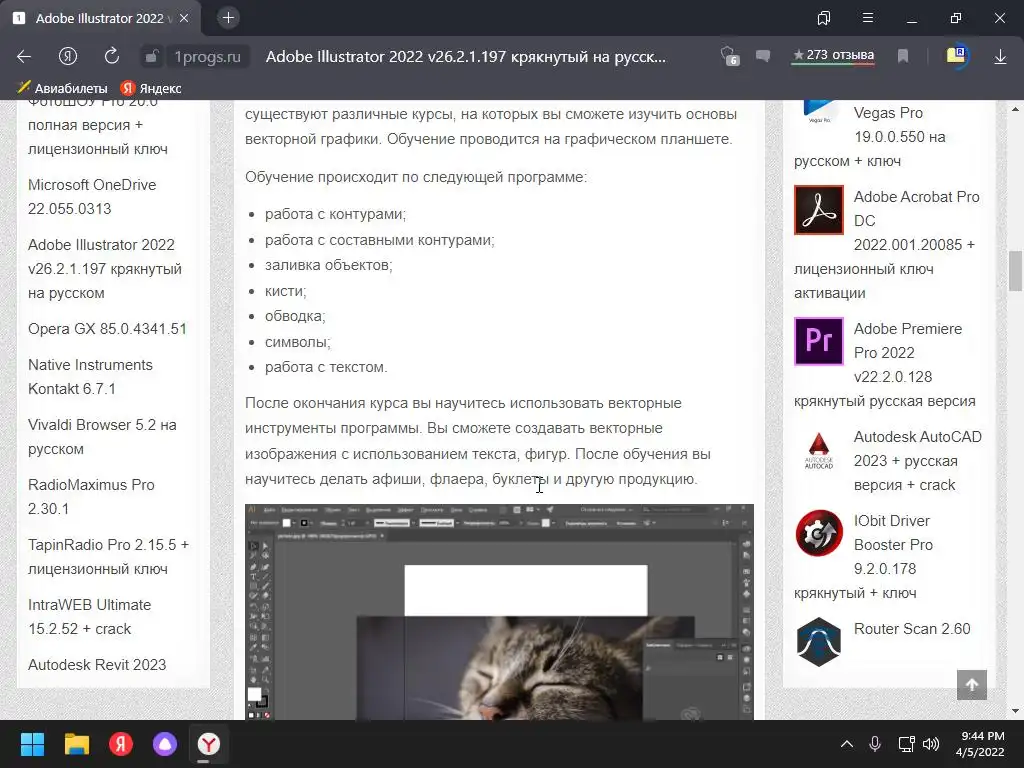The height and width of the screenshot is (768, 1024).
Task: Open the Авиабилеты bookmark
Action: click(63, 88)
